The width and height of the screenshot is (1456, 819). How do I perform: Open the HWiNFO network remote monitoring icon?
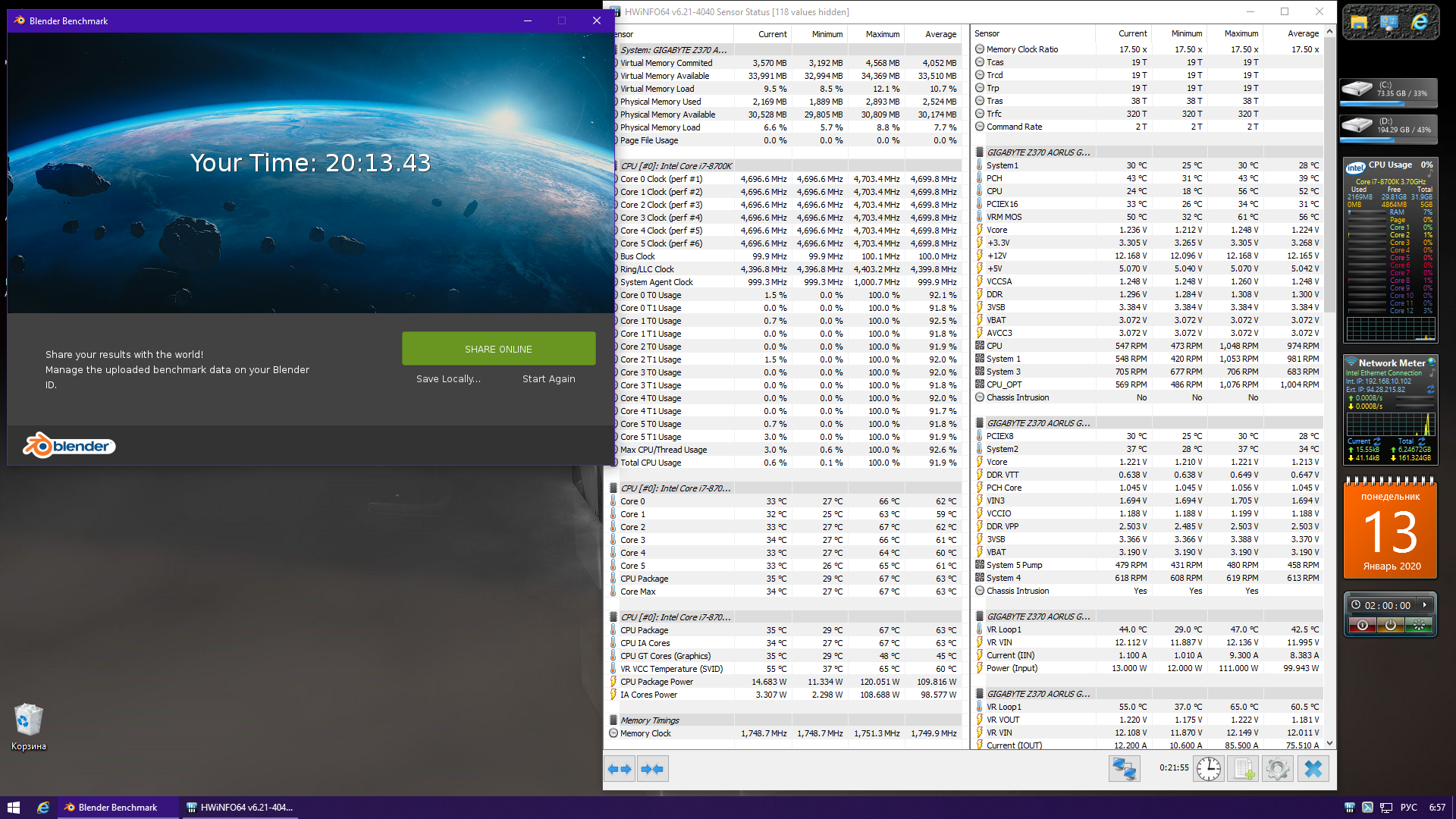[x=1124, y=769]
